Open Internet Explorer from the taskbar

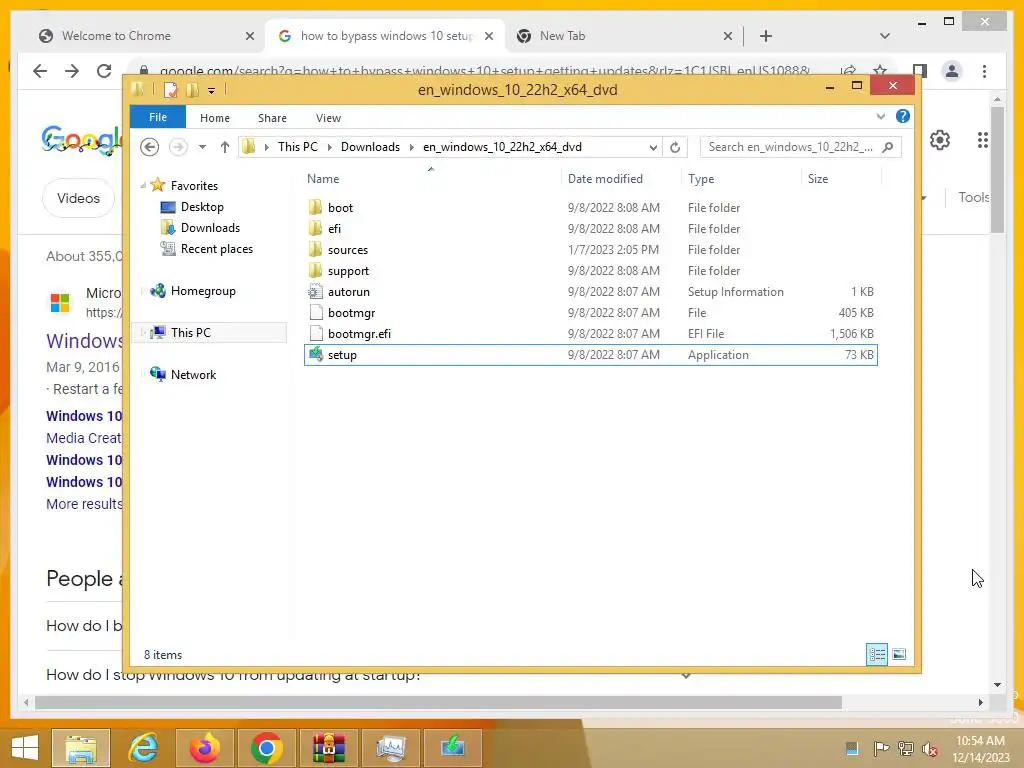[x=143, y=748]
